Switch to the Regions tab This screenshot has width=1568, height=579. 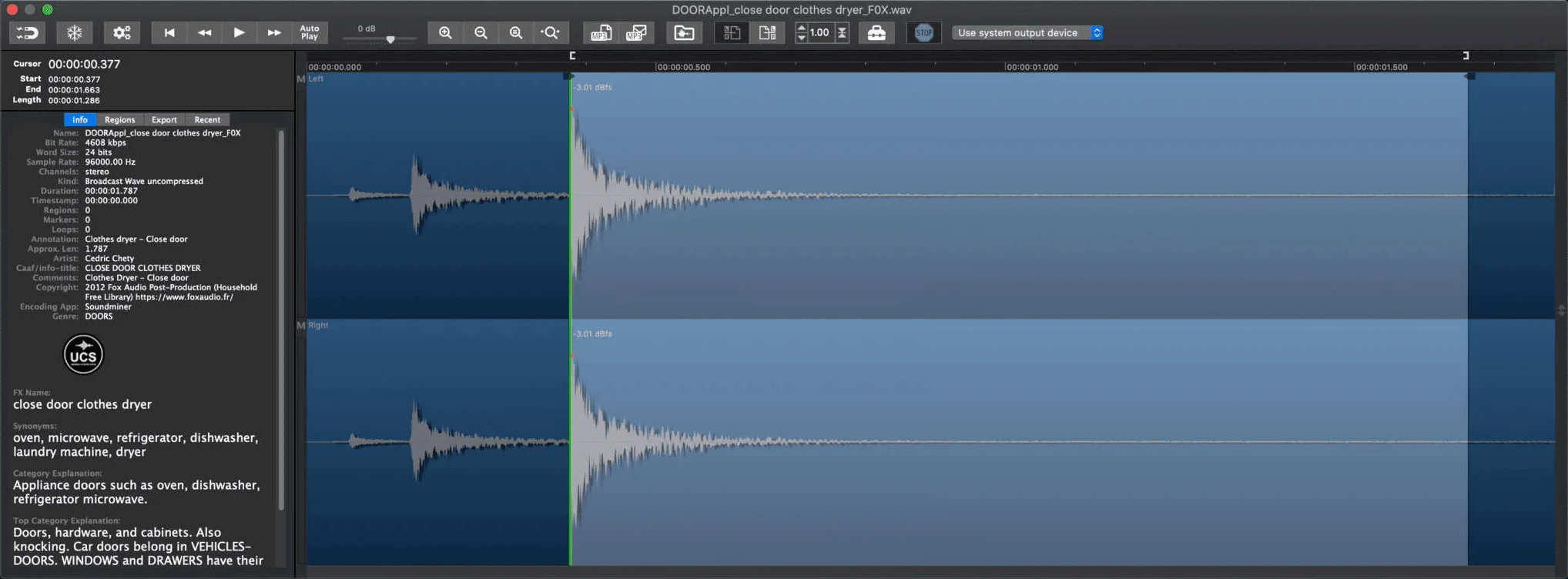pos(119,119)
